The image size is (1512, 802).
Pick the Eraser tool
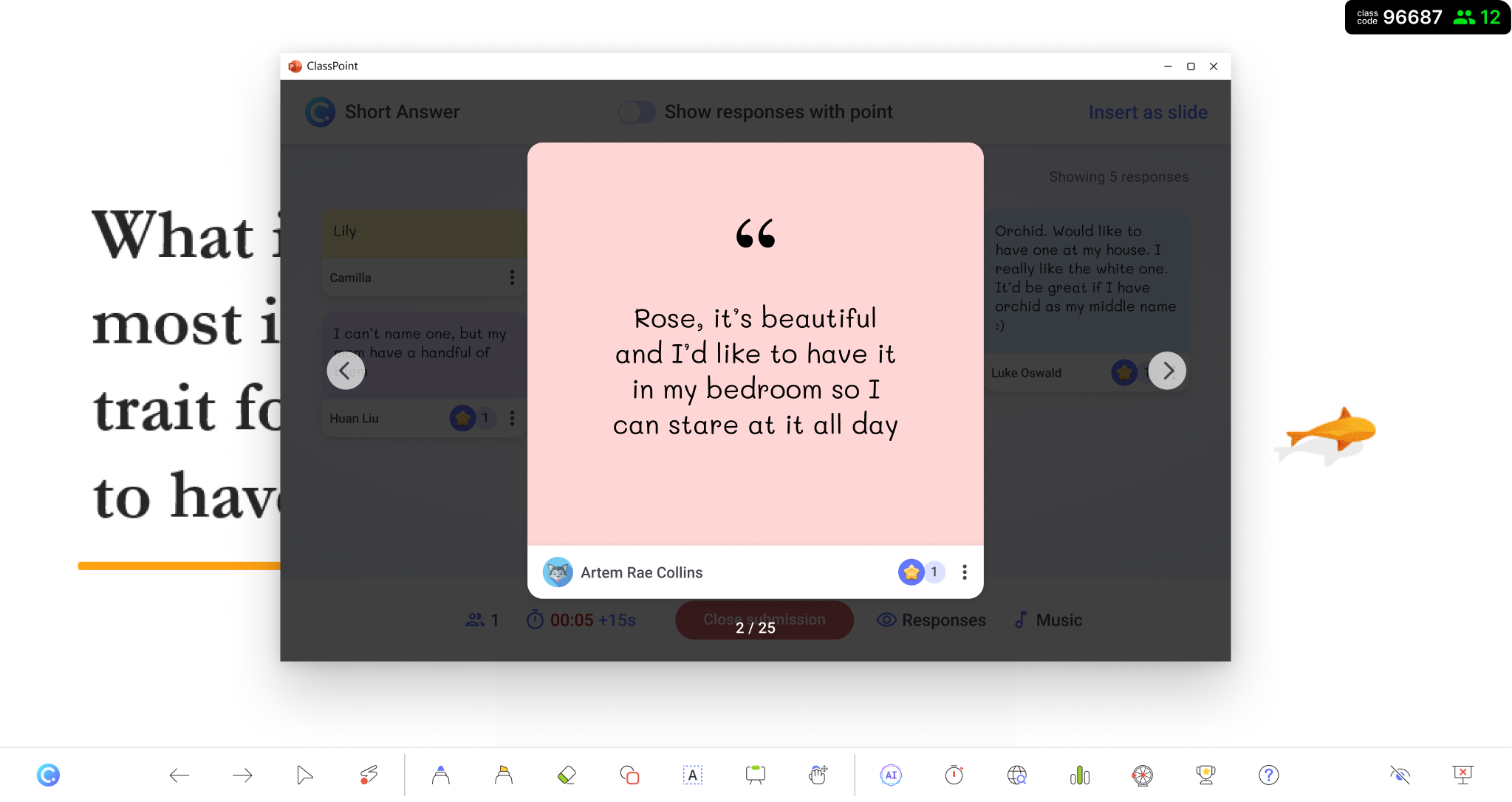[566, 775]
